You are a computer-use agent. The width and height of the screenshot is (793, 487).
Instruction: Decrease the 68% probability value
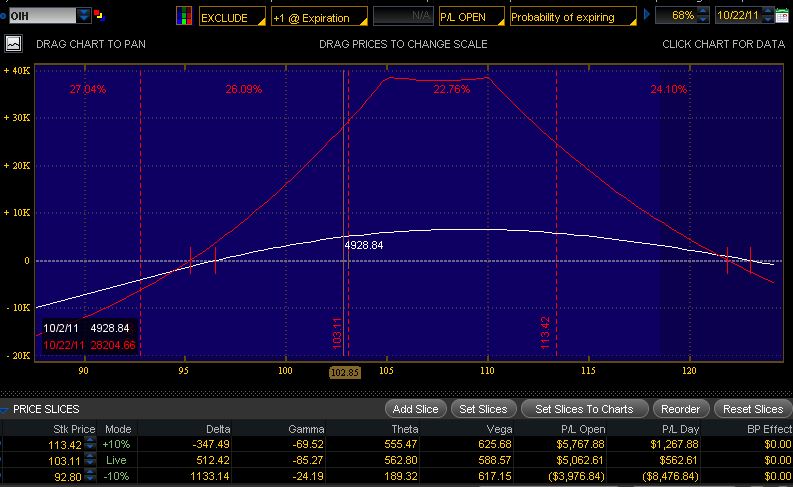703,19
